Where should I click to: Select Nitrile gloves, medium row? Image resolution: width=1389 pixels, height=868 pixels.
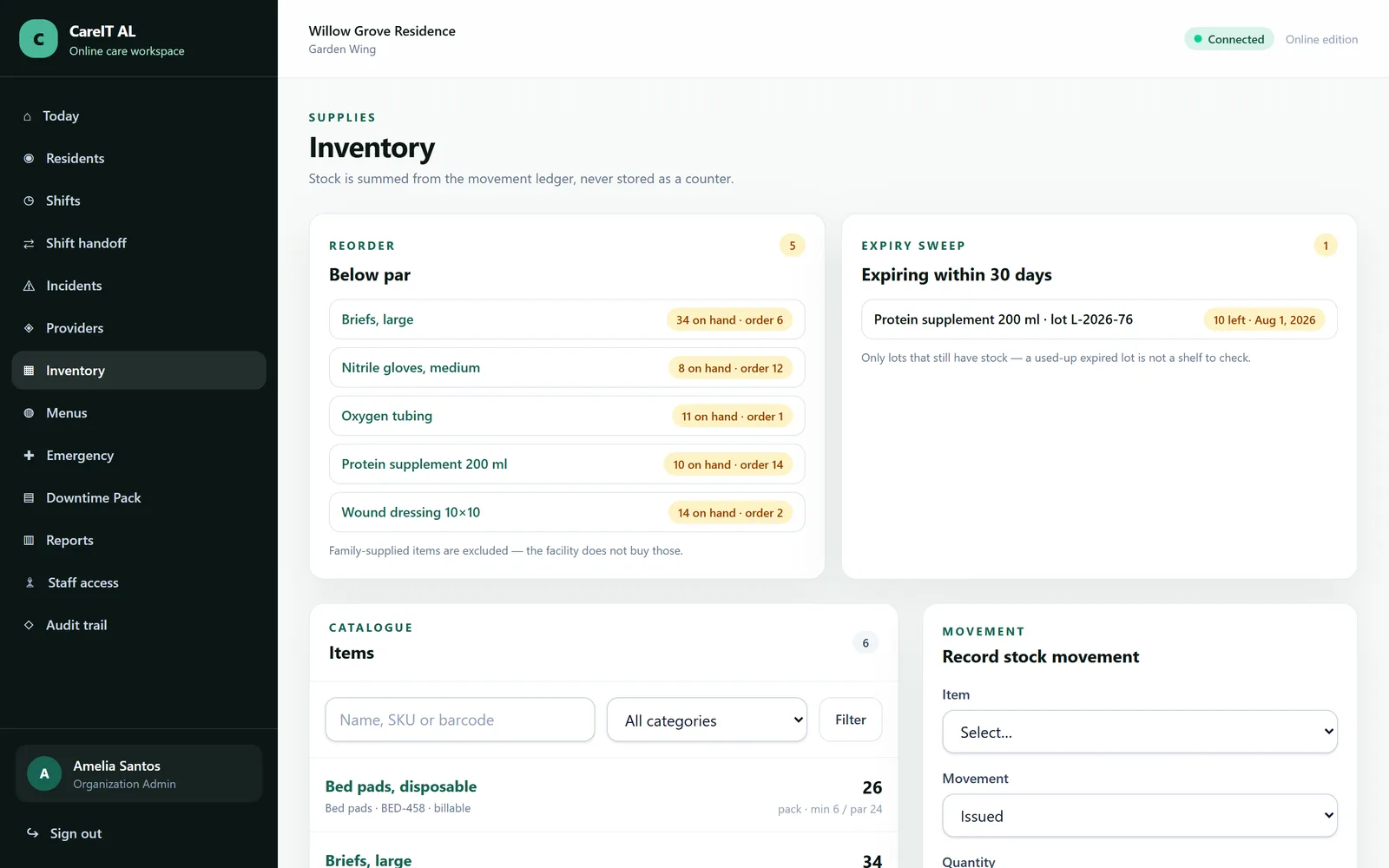coord(567,368)
